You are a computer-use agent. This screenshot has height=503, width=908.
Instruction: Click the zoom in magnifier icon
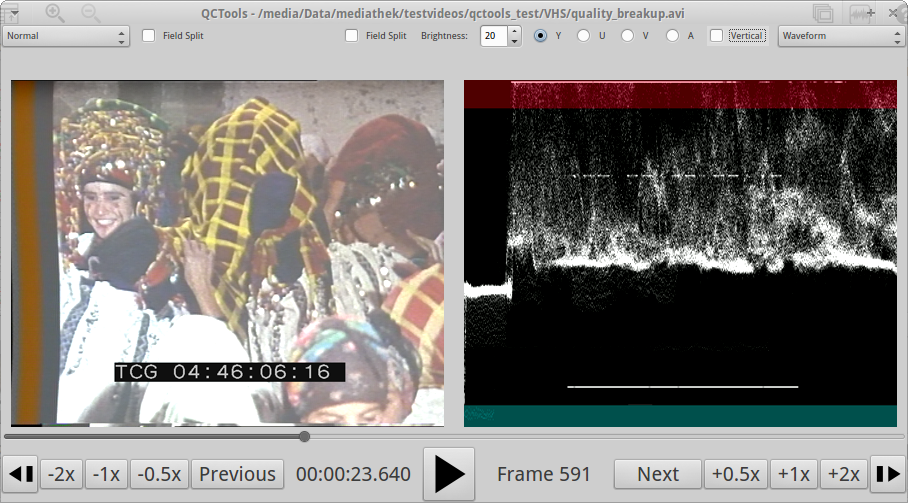pyautogui.click(x=55, y=13)
